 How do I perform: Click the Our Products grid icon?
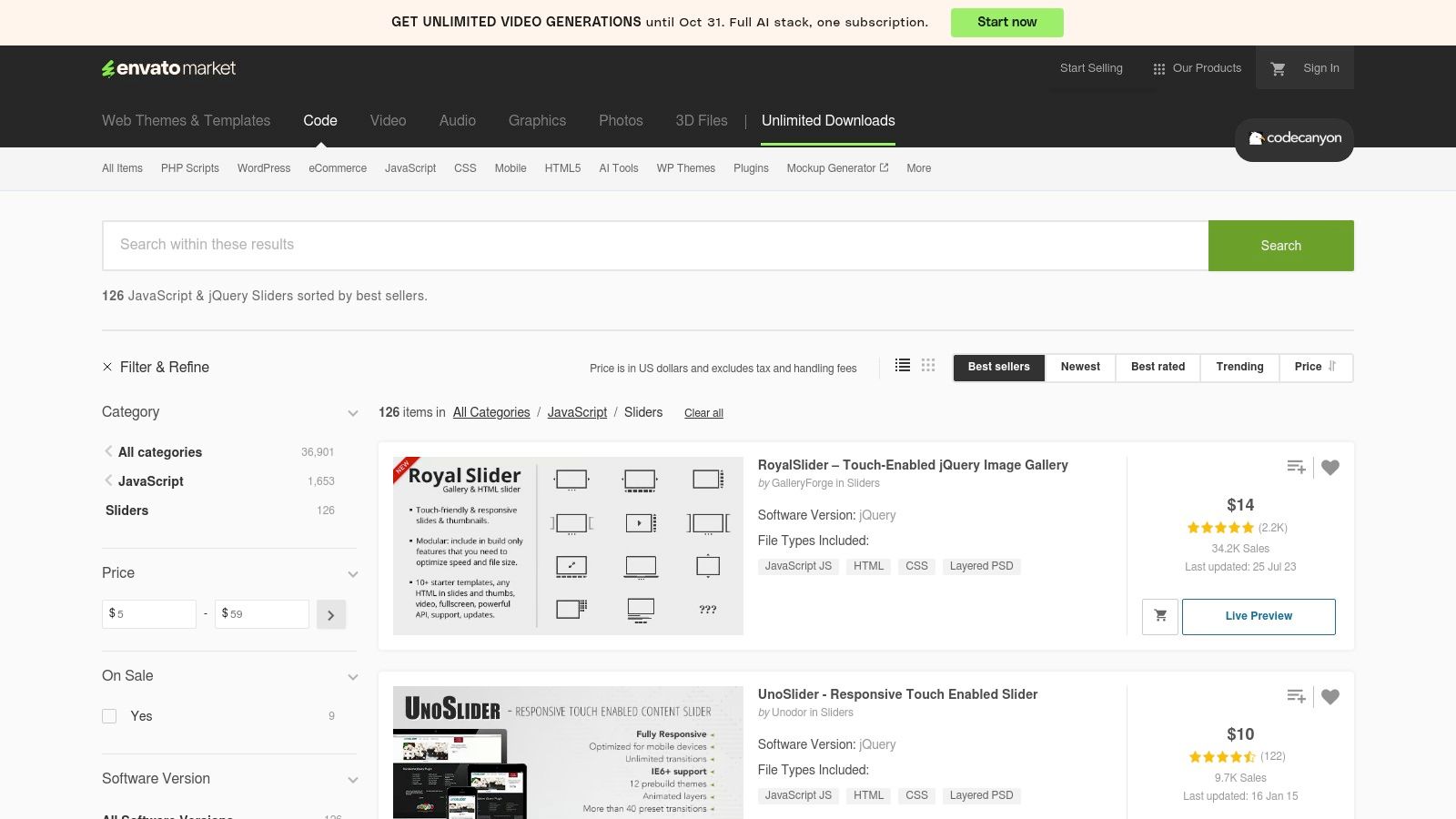pyautogui.click(x=1158, y=67)
